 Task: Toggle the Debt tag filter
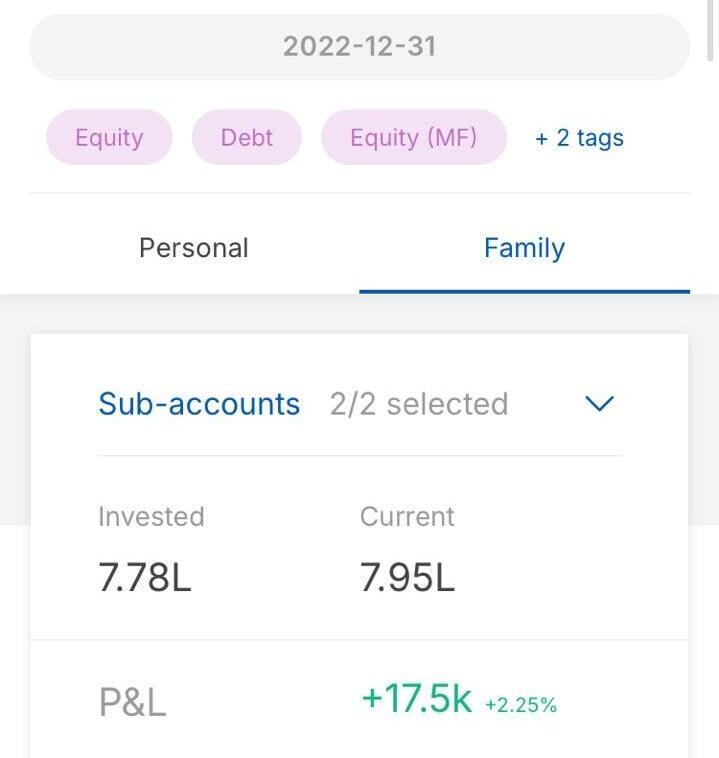pos(246,137)
